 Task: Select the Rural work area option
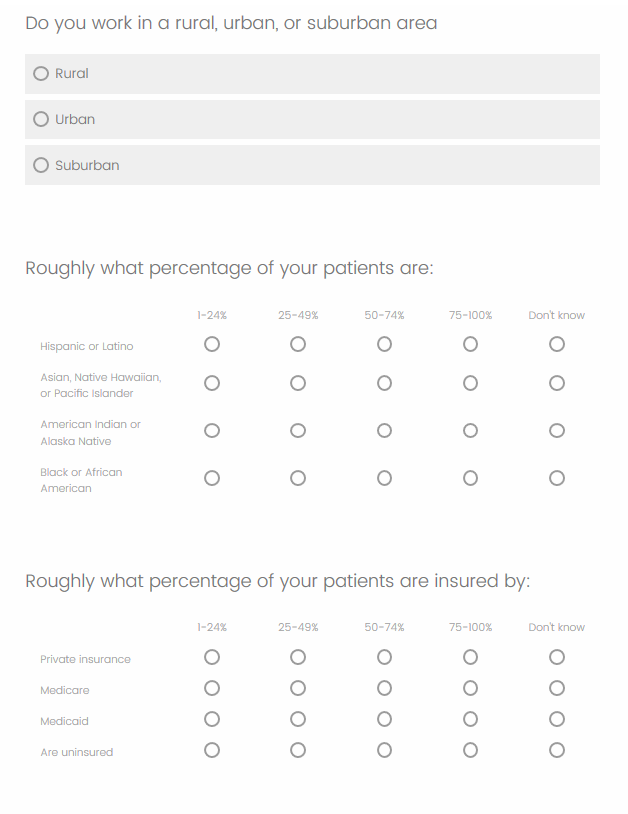tap(41, 73)
